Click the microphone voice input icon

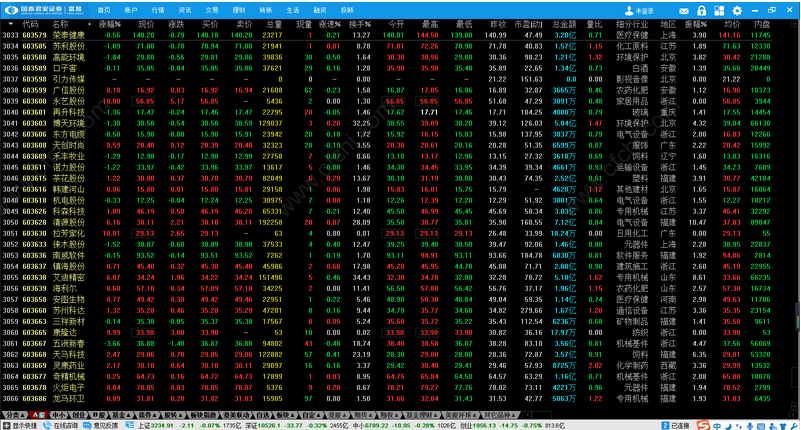pyautogui.click(x=750, y=426)
